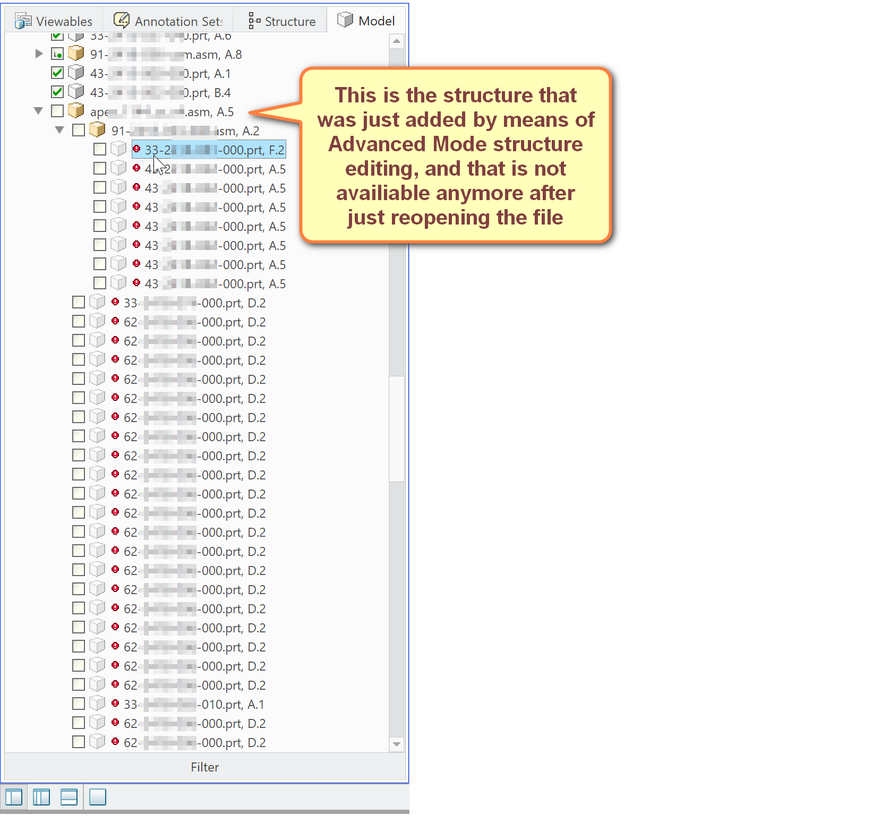The width and height of the screenshot is (881, 816).
Task: Click the part icon of the 33-…-000.prt, D.2 row
Action: click(97, 302)
